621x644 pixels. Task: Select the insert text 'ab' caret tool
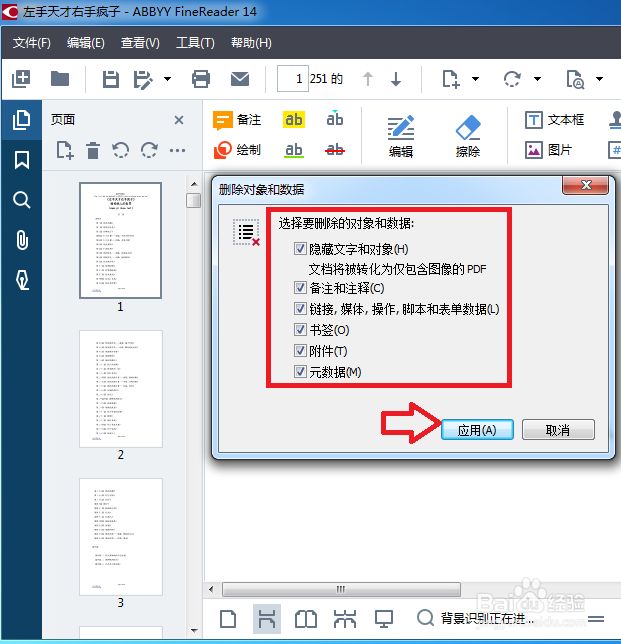tap(335, 119)
